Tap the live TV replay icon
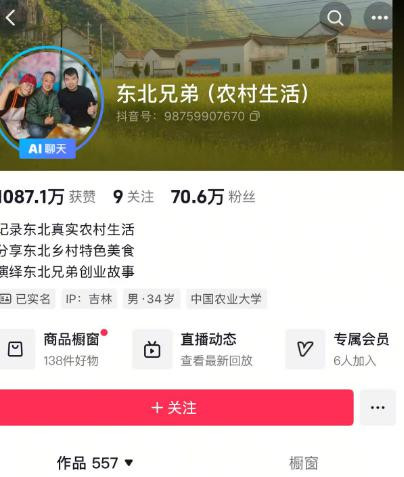The image size is (404, 477). pos(152,349)
